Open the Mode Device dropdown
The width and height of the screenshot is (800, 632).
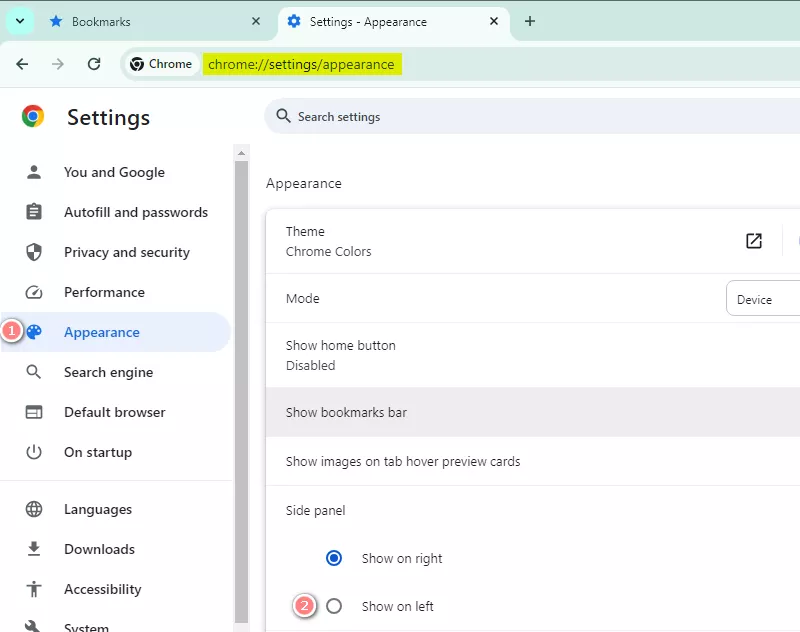pos(763,299)
